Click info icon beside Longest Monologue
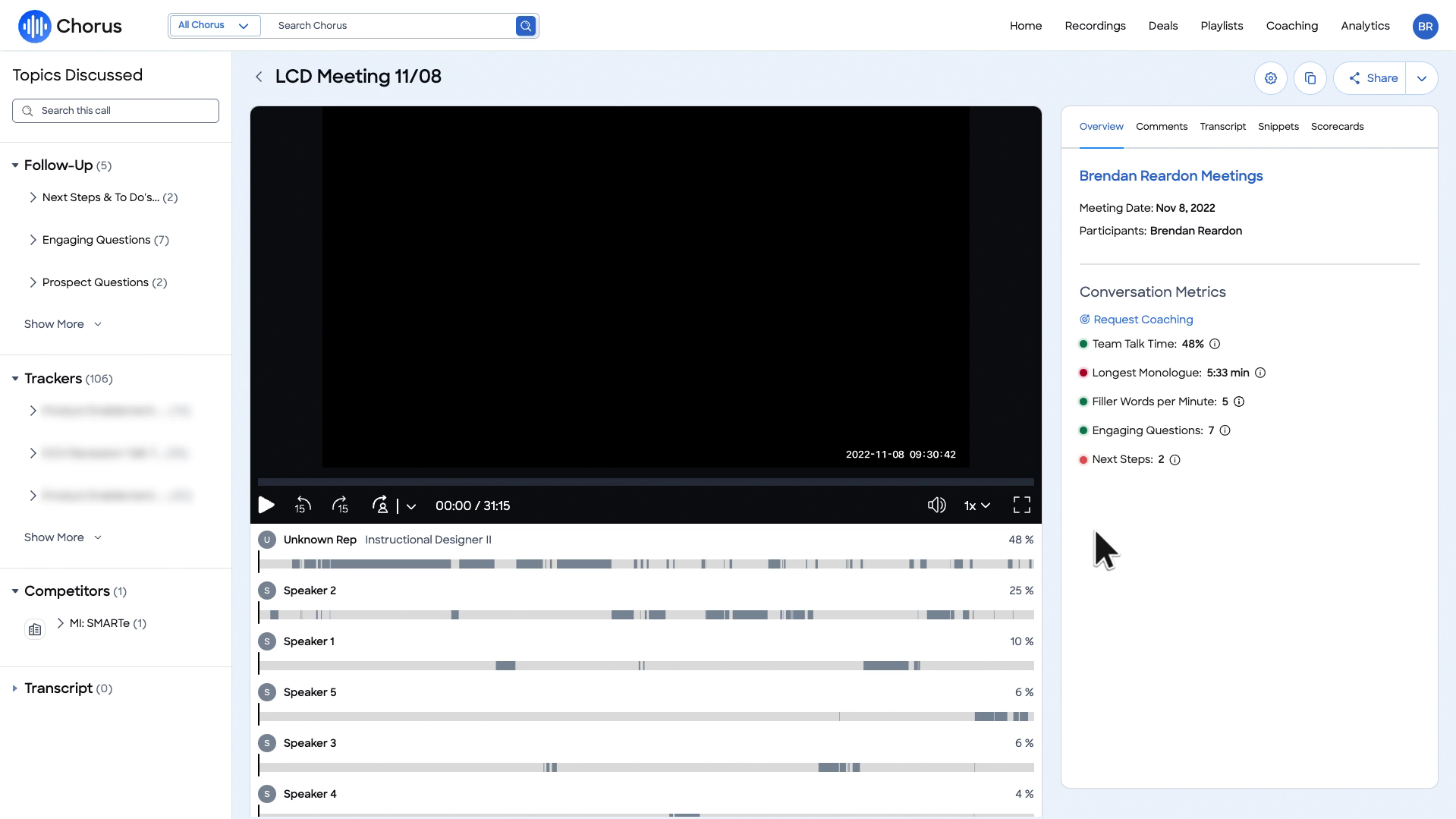1456x819 pixels. coord(1260,373)
